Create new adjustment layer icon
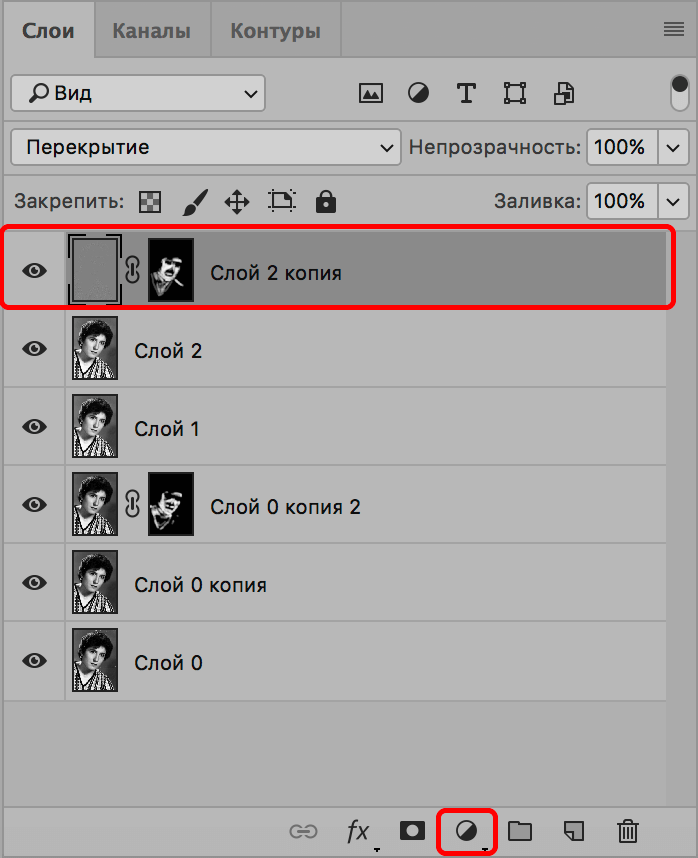Viewport: 698px width, 858px height. 466,830
